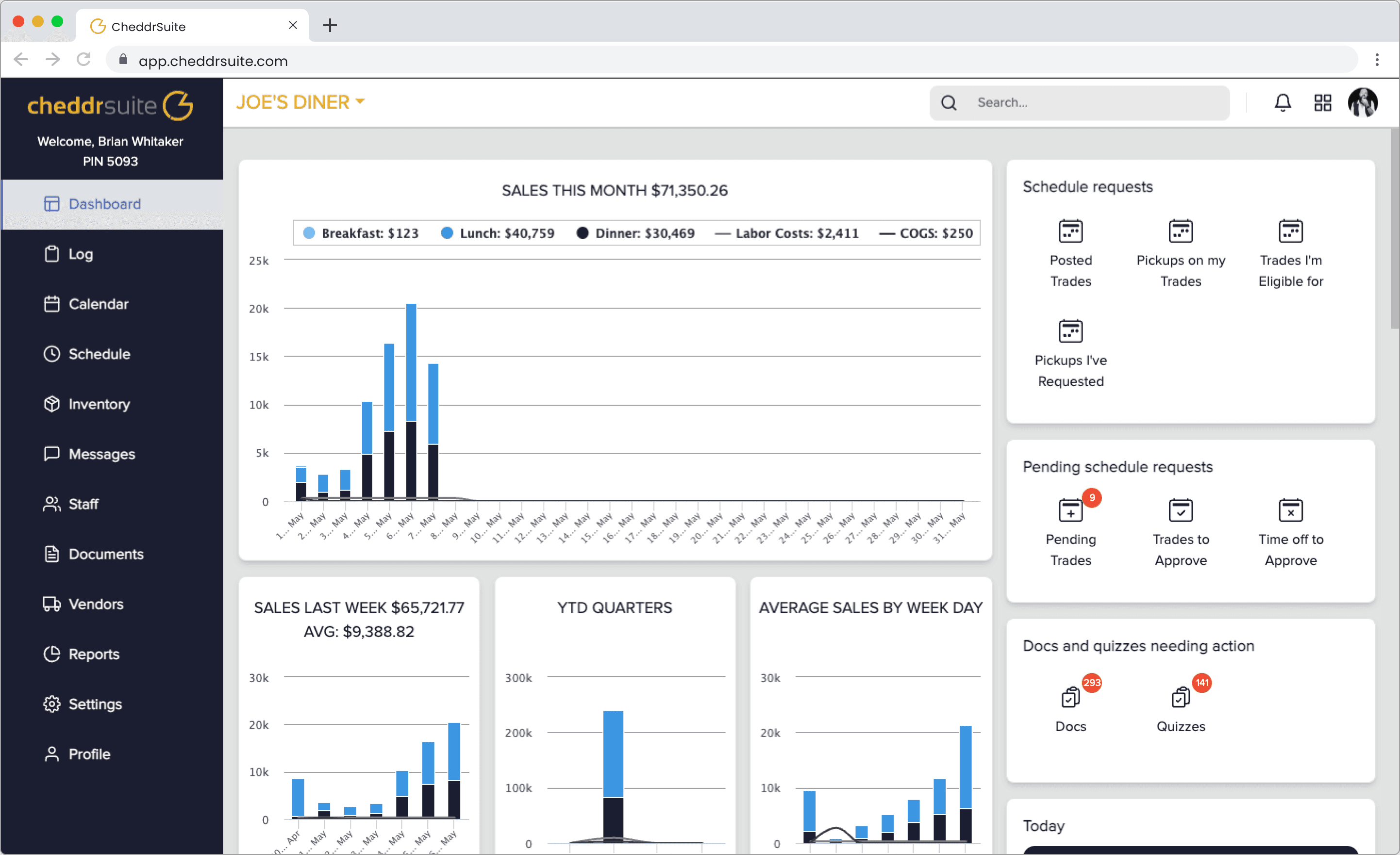The width and height of the screenshot is (1400, 855).
Task: Click the Staff icon
Action: tap(52, 503)
